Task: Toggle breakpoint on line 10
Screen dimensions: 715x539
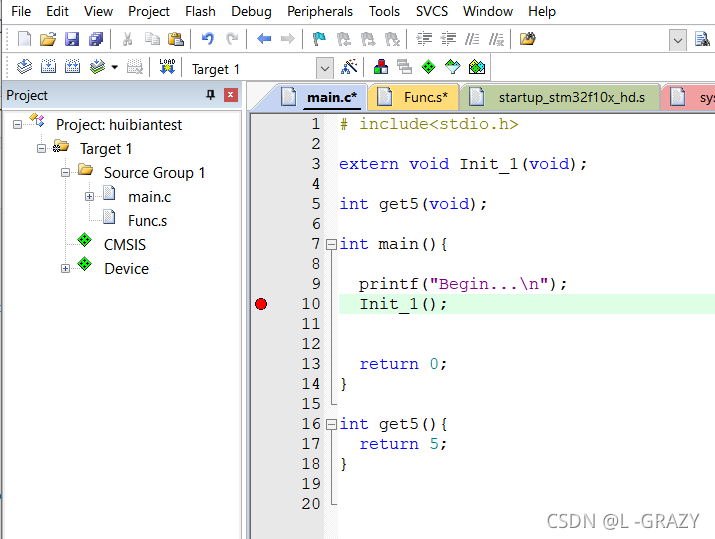Action: (x=261, y=304)
